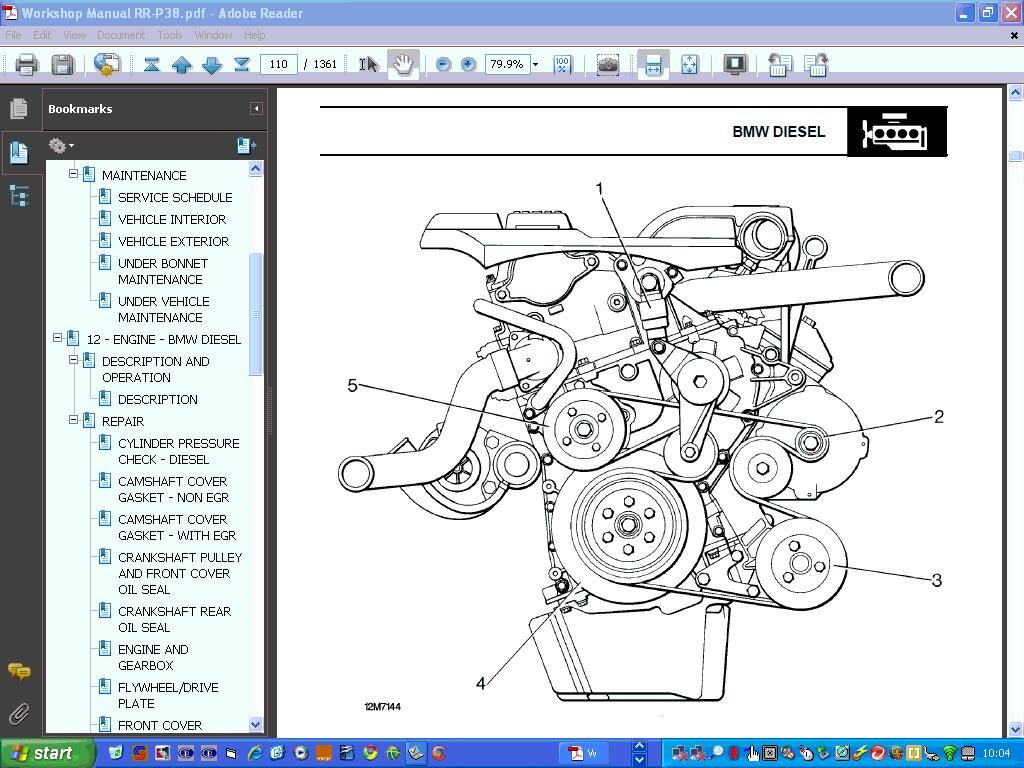Open CRANKSHAFT PULLEY AND FRONT COVER OIL SEAL

tap(180, 573)
